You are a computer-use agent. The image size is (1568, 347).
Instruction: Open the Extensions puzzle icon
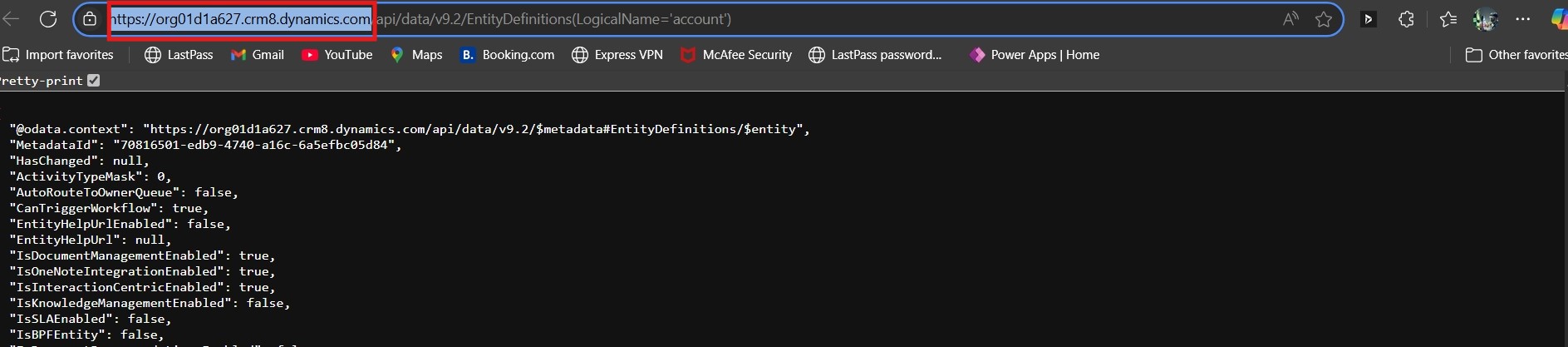click(1406, 19)
